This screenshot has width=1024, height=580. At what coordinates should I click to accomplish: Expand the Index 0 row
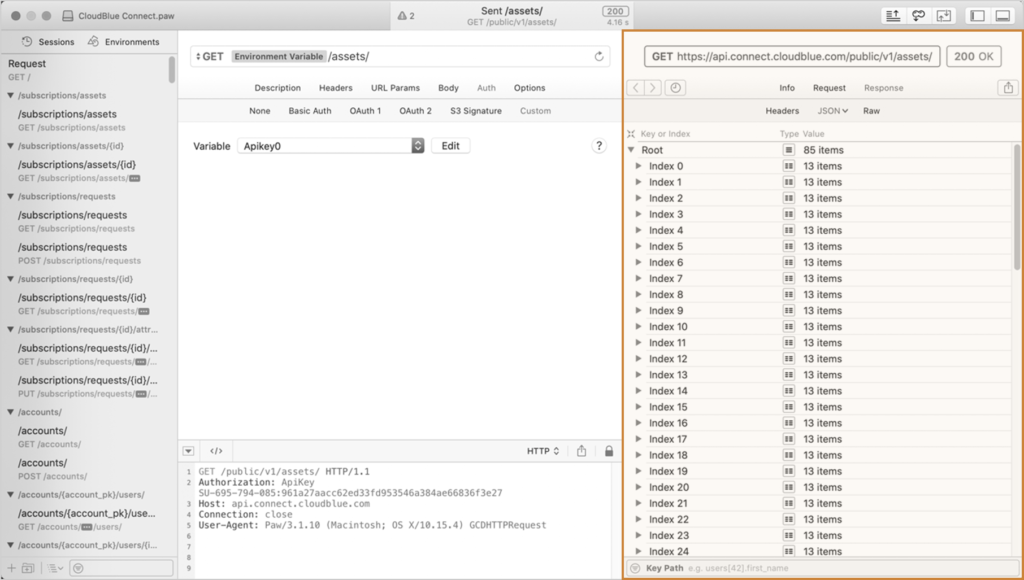pos(639,166)
